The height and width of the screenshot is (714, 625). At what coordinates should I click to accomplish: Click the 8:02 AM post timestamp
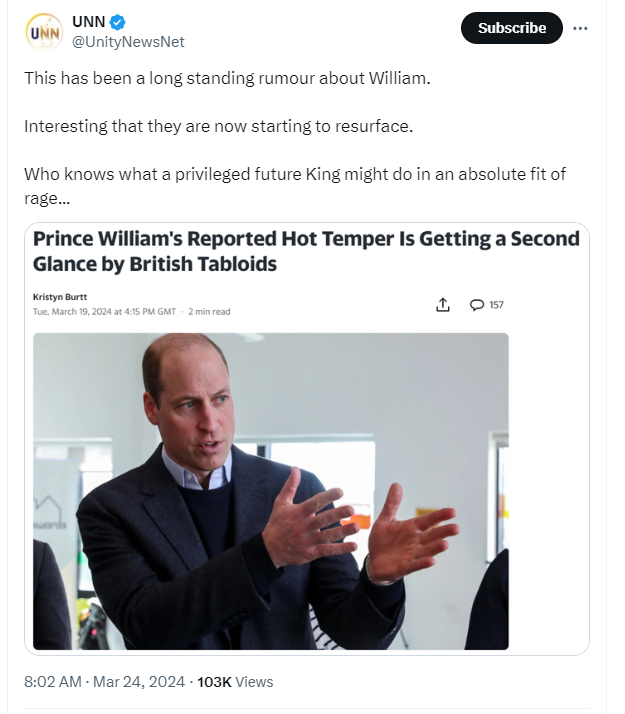click(x=52, y=681)
